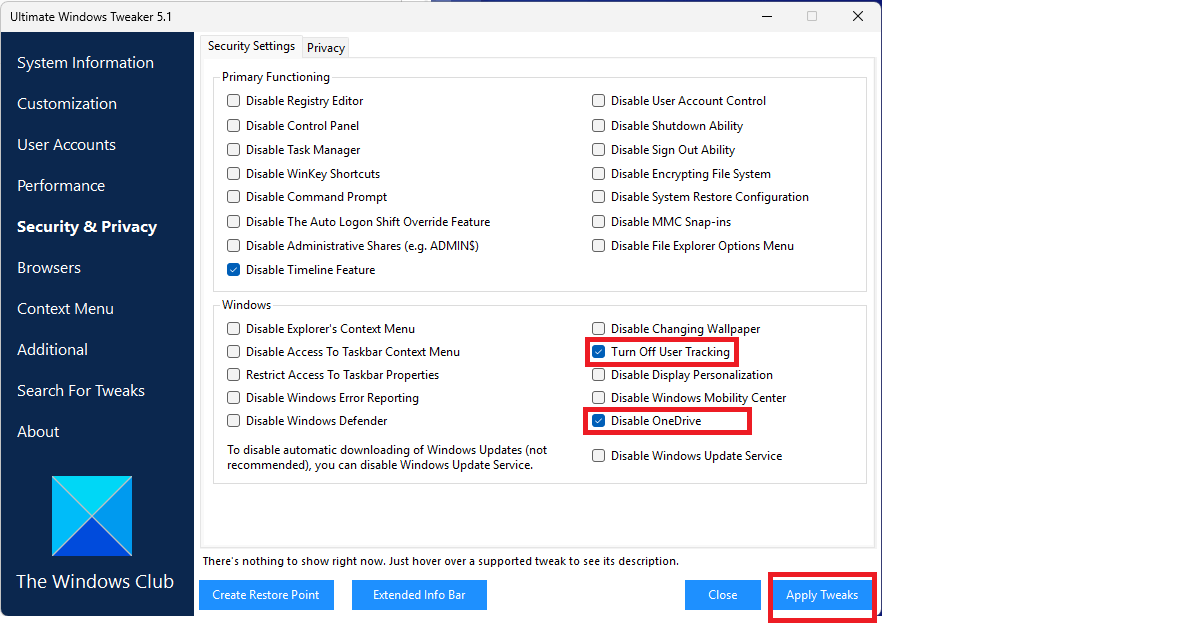Uncheck Turn Off User Tracking
Screen dimensions: 1204x624
(598, 352)
